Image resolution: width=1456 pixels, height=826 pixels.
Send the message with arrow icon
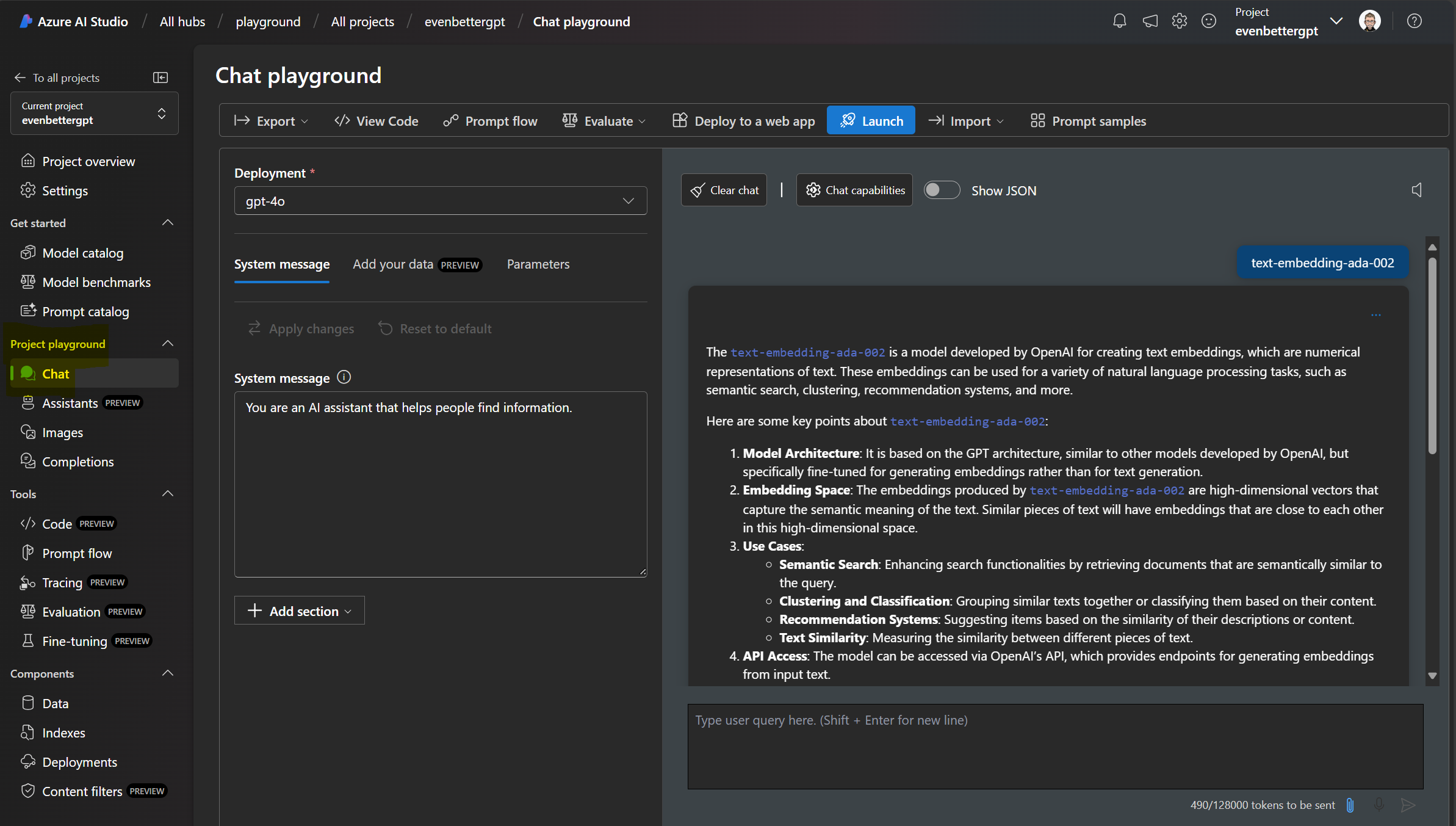pos(1408,805)
